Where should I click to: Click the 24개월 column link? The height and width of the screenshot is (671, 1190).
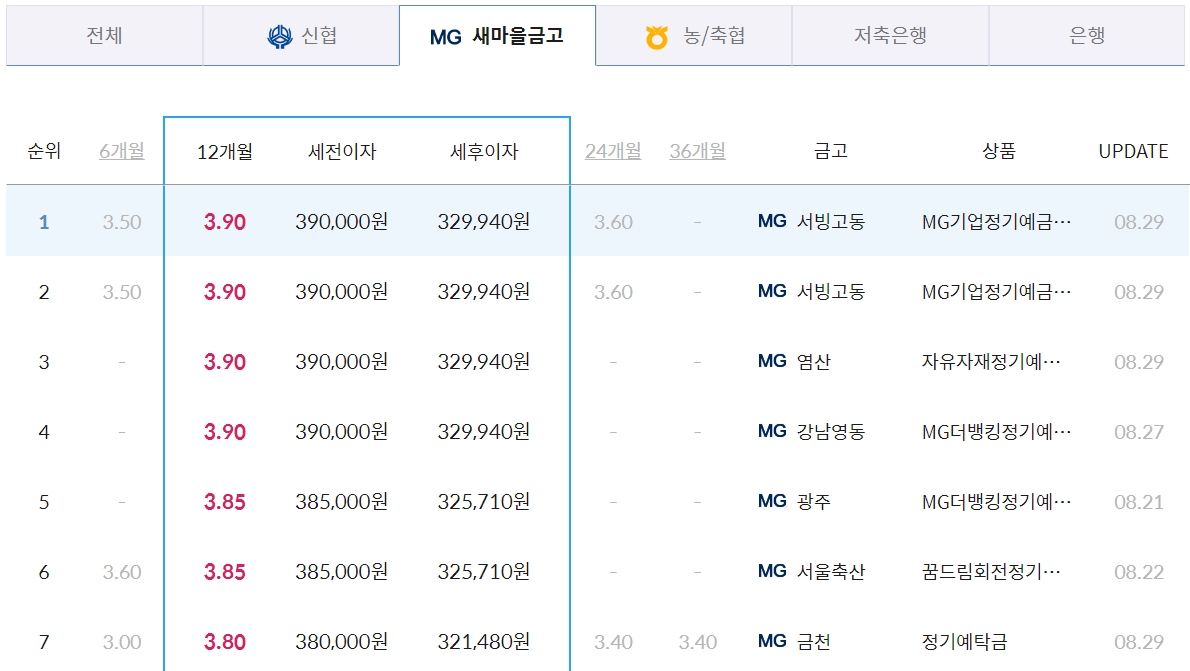(x=613, y=151)
